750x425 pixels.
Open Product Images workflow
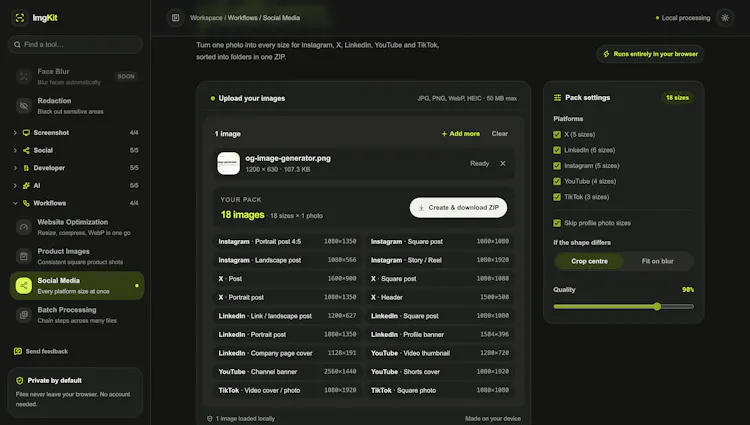77,256
